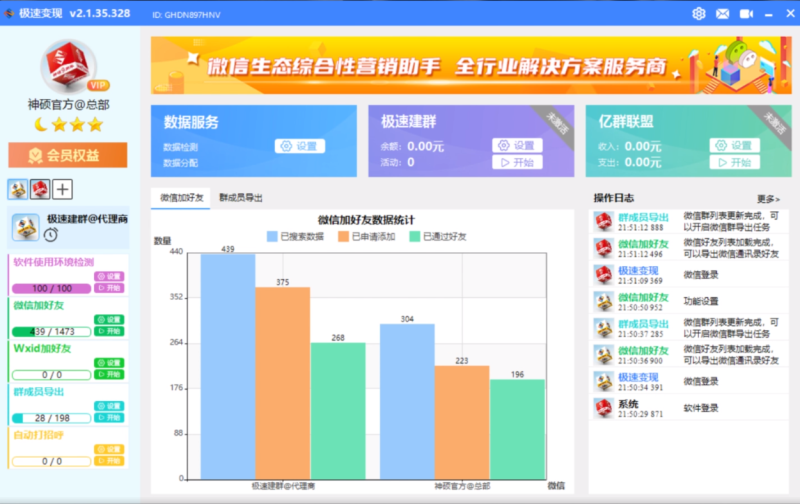Image resolution: width=800 pixels, height=504 pixels.
Task: Click 数据分配 in 数据服务 card
Action: tap(181, 163)
